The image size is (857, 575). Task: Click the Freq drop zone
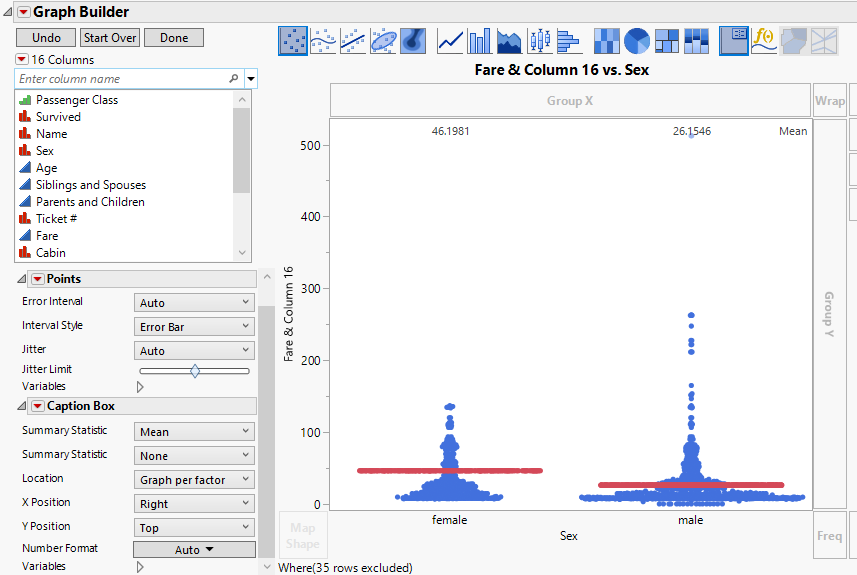point(830,536)
